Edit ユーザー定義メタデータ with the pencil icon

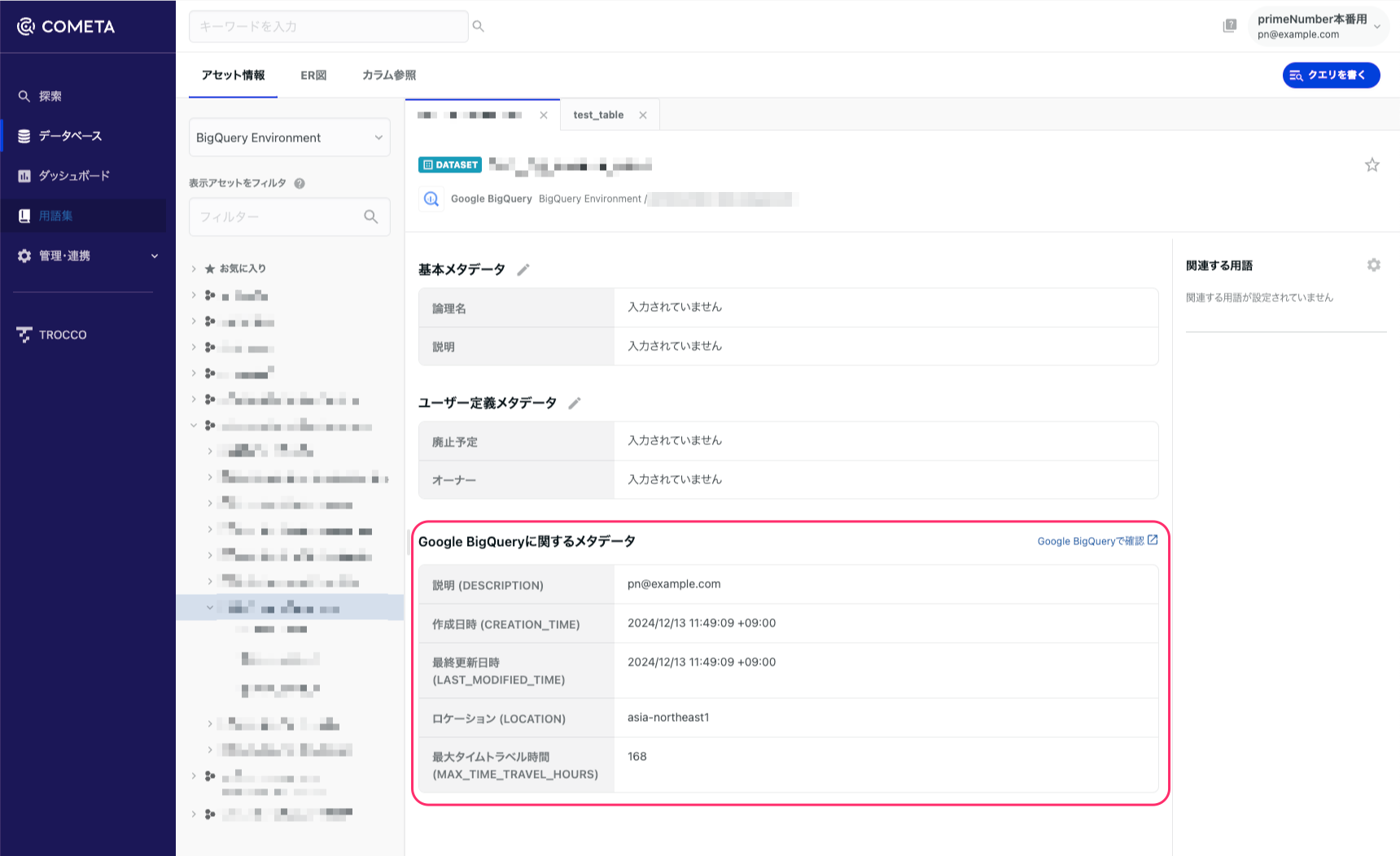[x=575, y=403]
